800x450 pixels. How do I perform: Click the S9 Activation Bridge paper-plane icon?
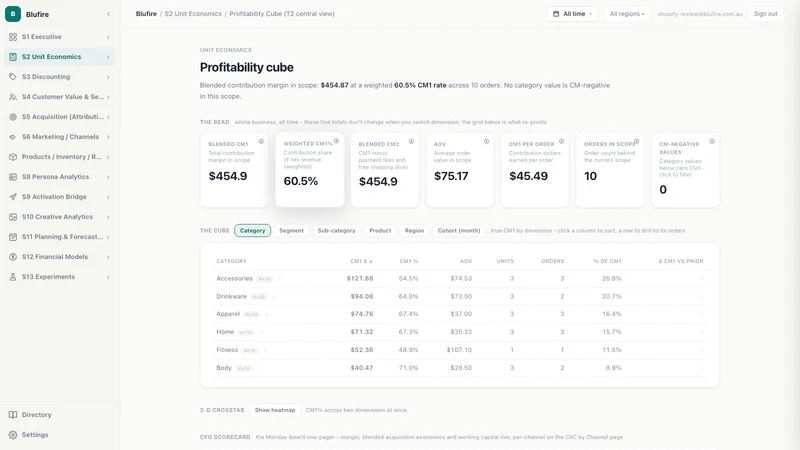tap(13, 197)
